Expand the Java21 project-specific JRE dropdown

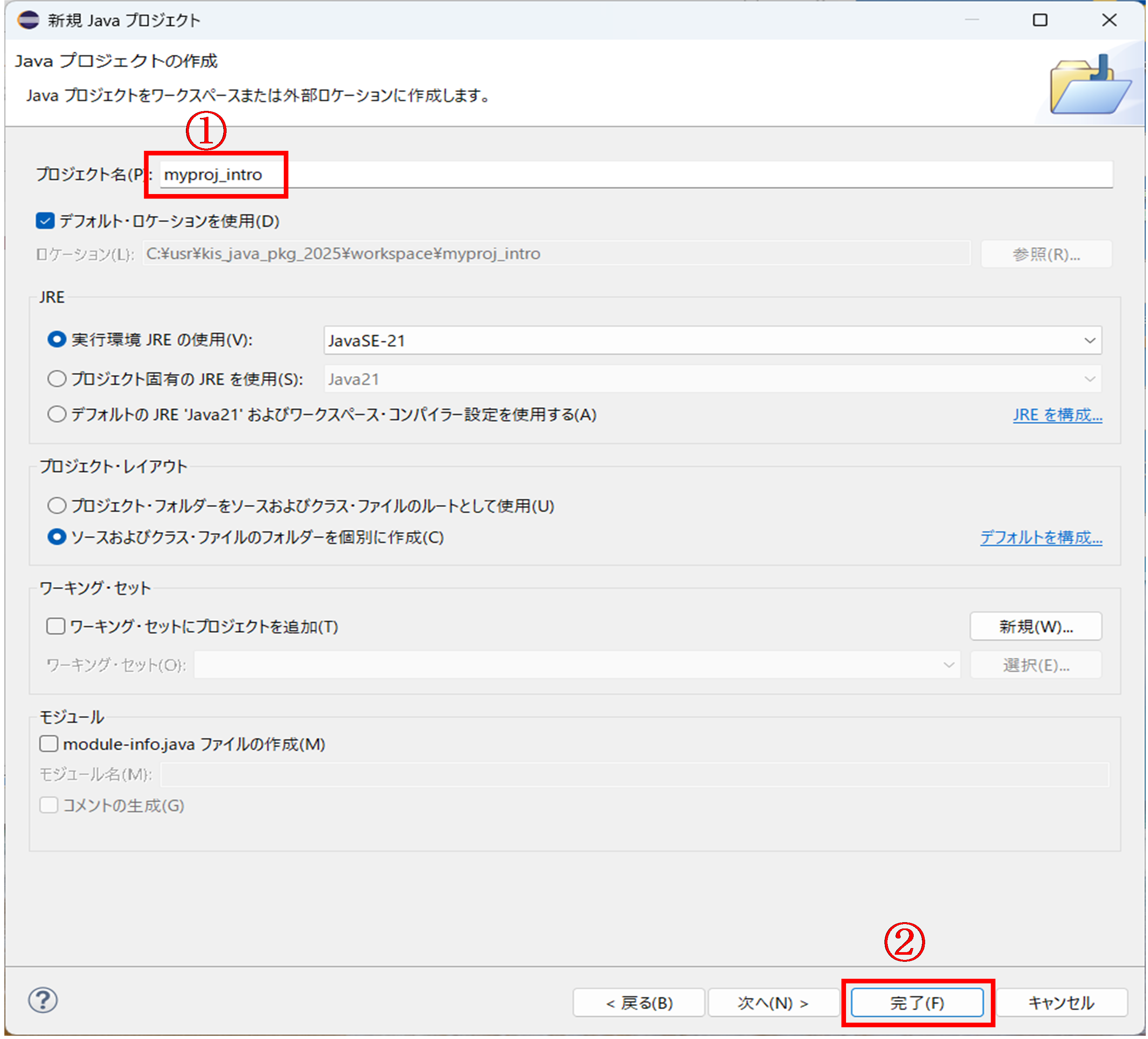(x=712, y=379)
